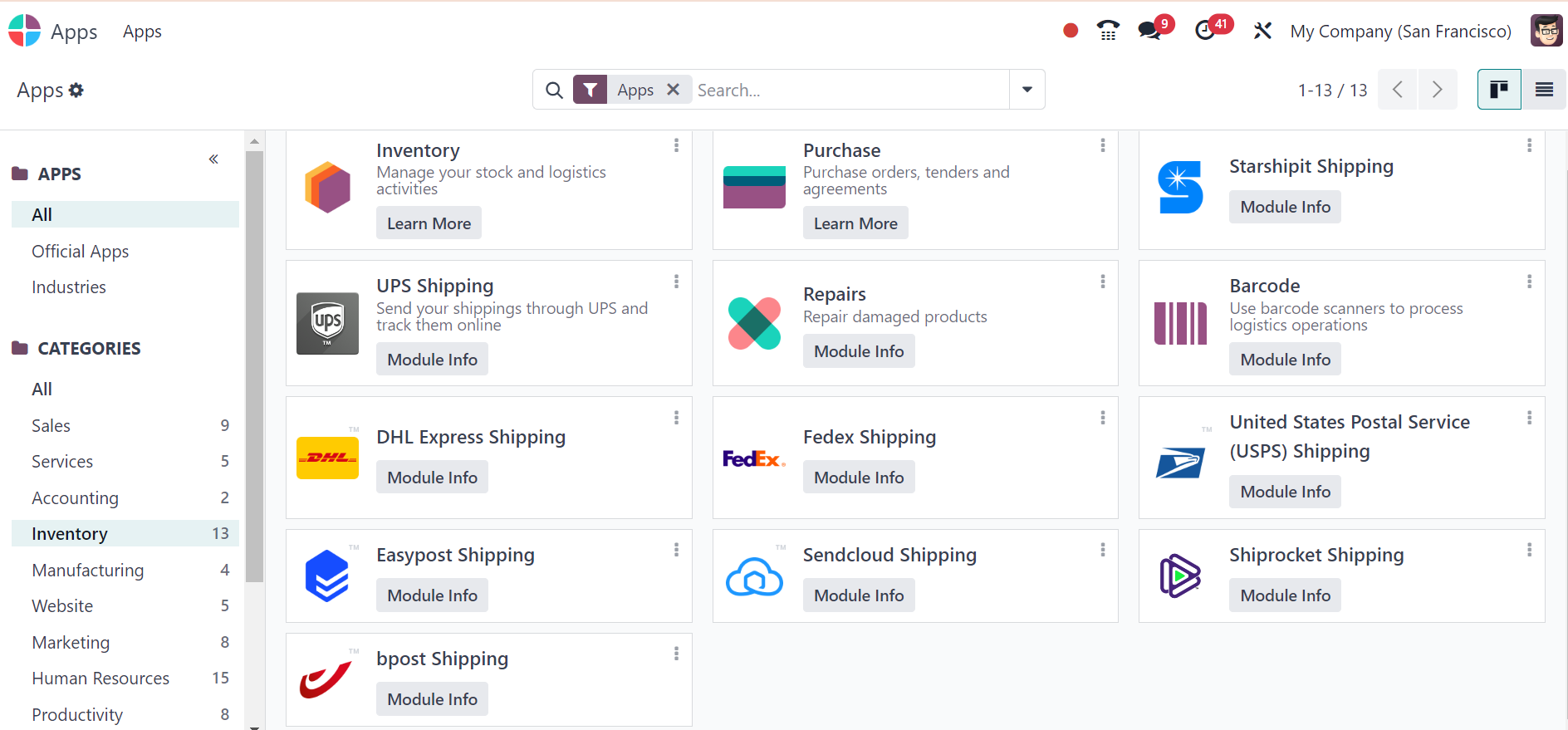Open UPS Shipping card kebab menu
The image size is (1568, 730).
pos(676,282)
